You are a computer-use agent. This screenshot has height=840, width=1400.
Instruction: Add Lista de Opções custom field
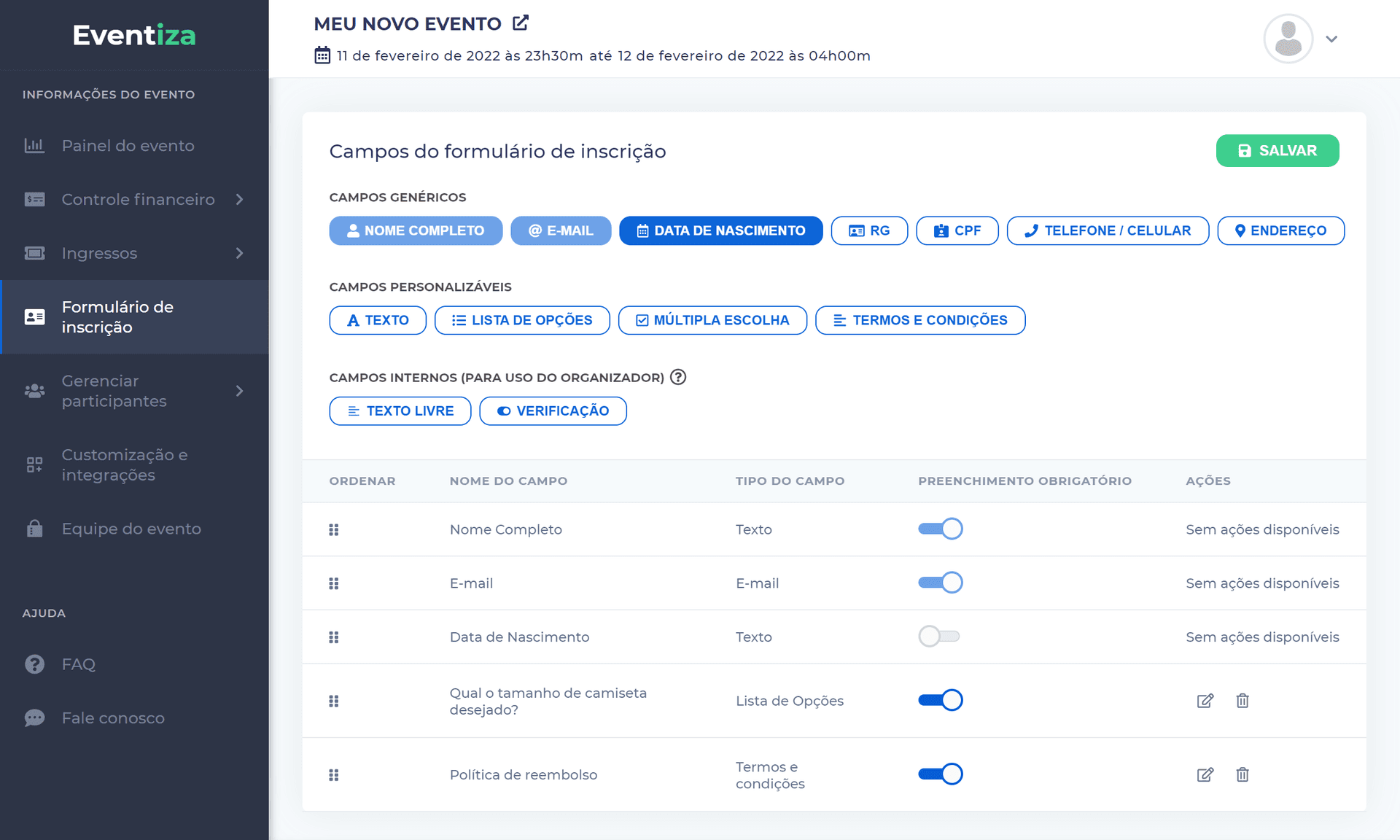coord(522,320)
